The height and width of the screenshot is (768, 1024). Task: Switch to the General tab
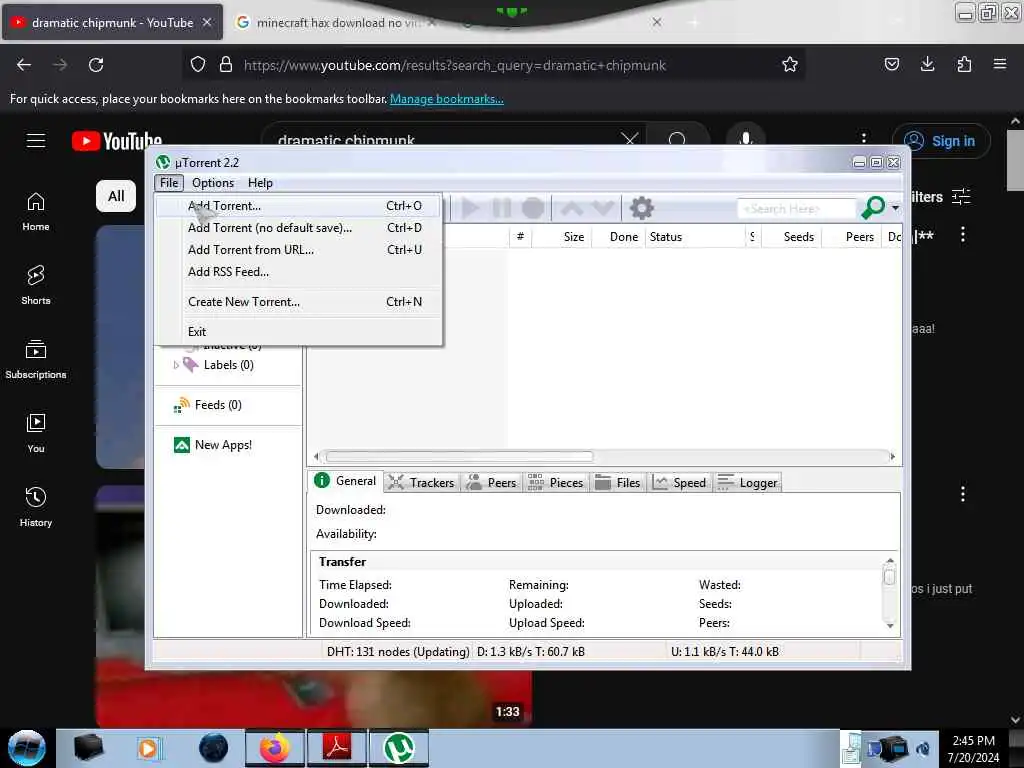345,481
